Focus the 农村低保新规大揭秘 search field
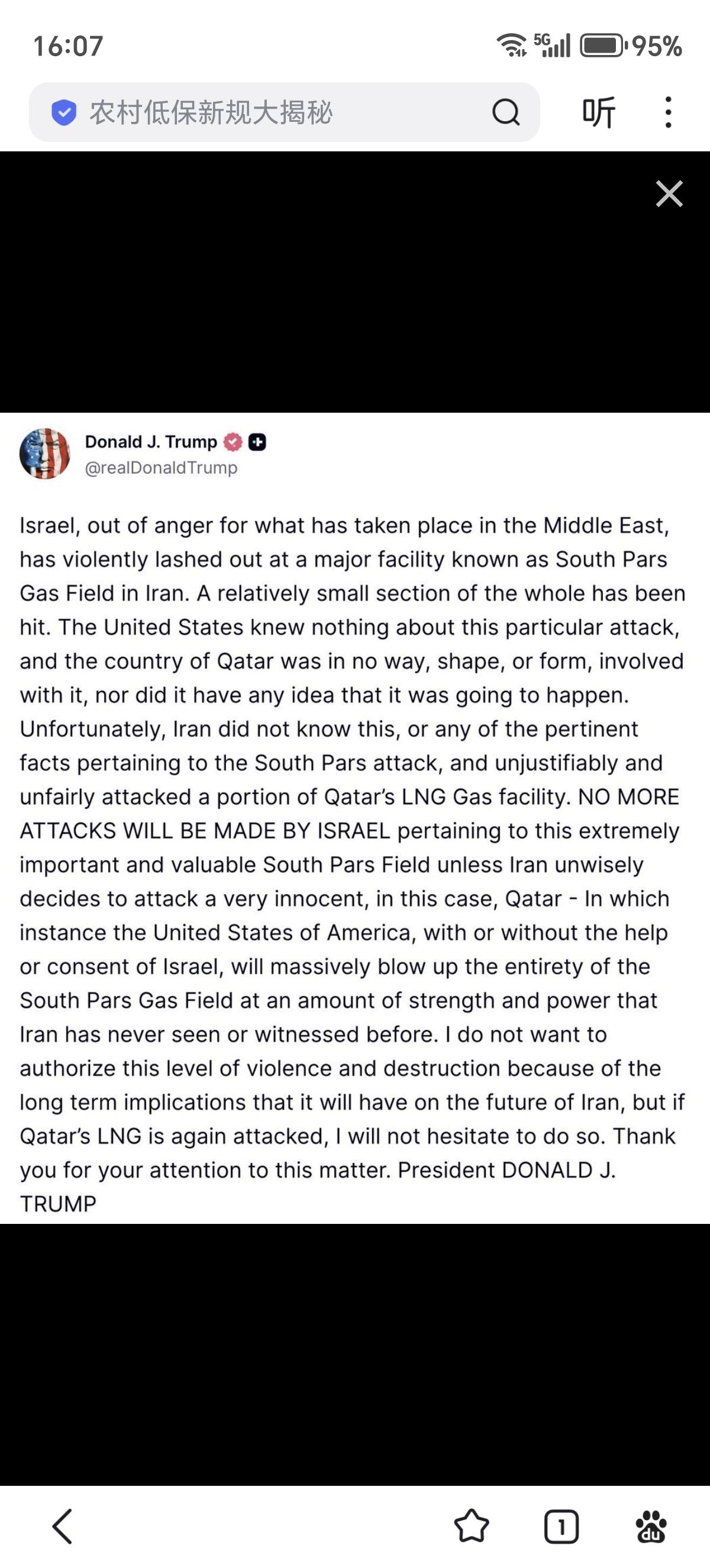This screenshot has width=710, height=1568. (285, 112)
